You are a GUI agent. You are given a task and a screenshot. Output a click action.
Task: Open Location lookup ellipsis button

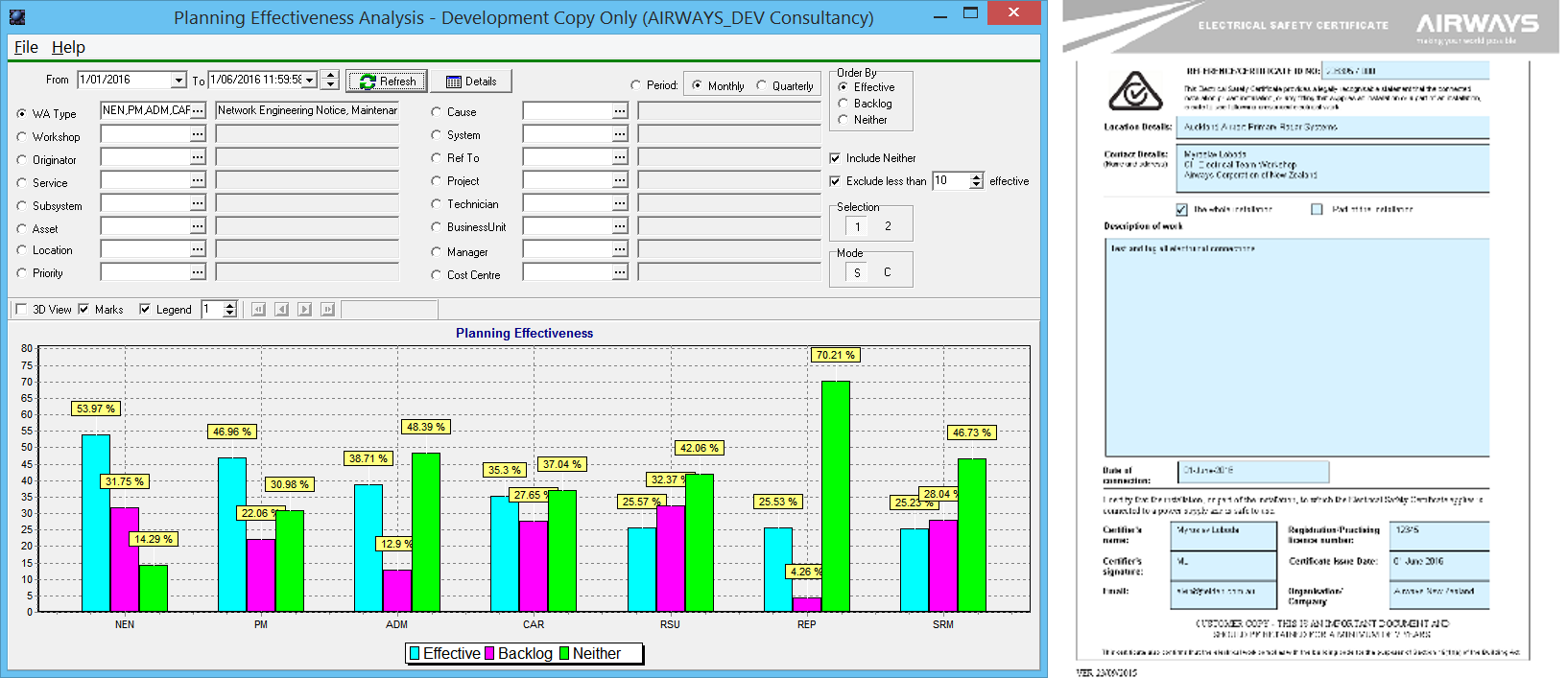198,249
